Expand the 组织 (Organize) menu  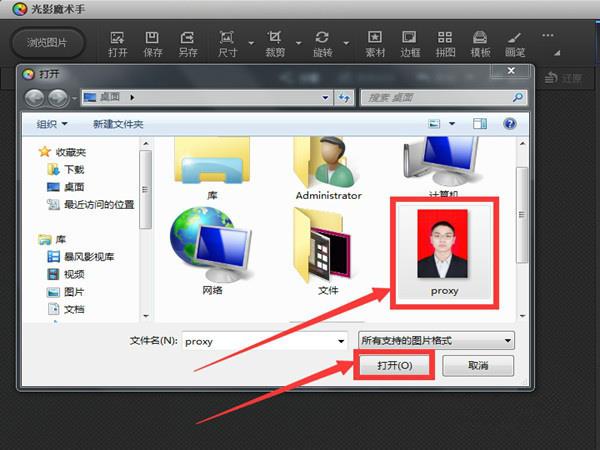52,124
